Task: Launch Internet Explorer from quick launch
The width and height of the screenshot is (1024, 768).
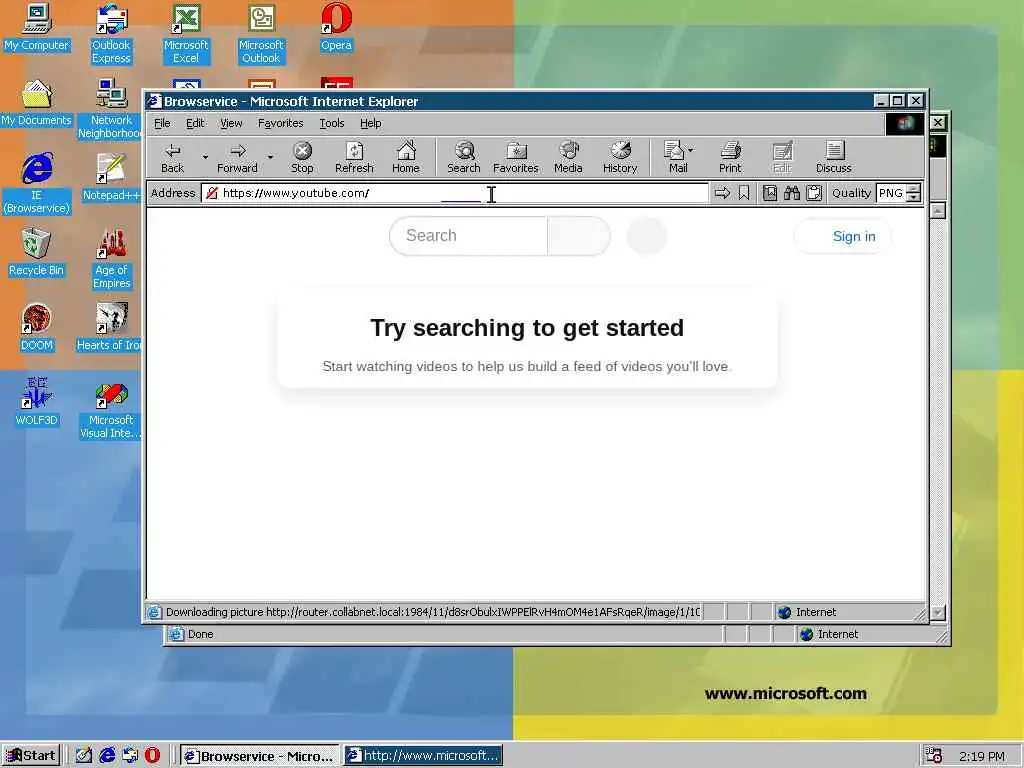Action: (x=107, y=756)
